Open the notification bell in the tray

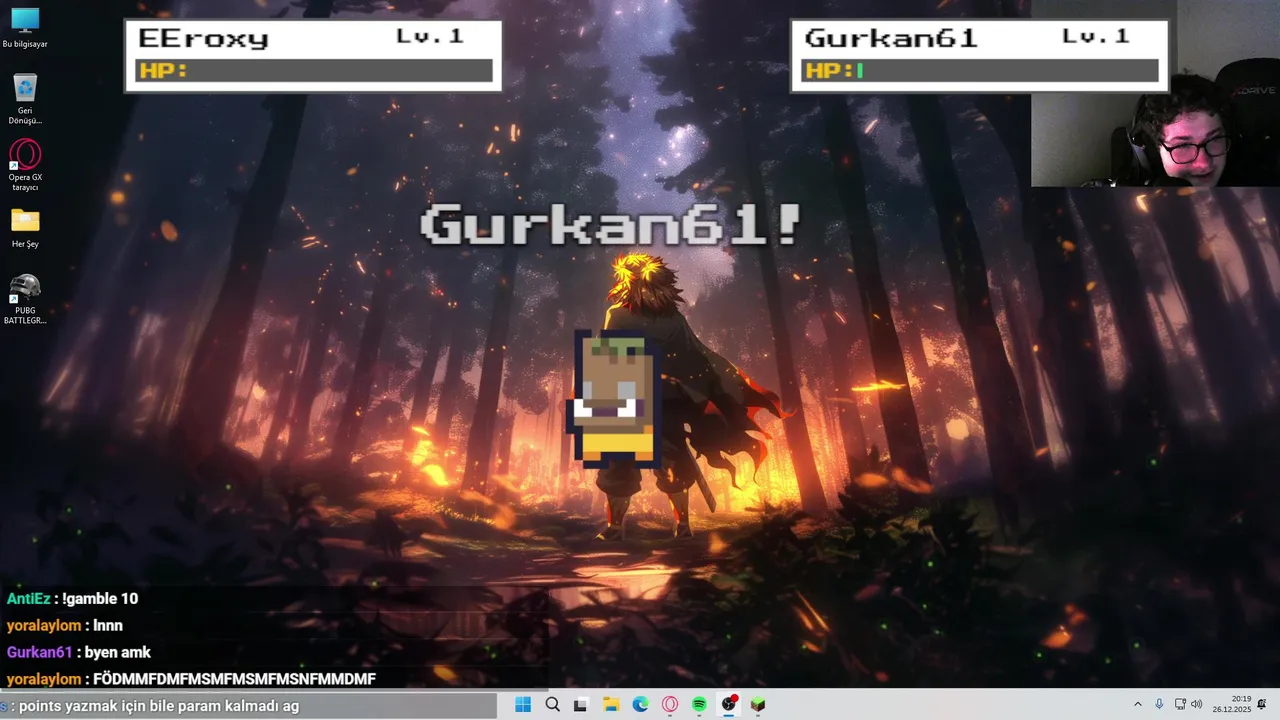[1262, 705]
